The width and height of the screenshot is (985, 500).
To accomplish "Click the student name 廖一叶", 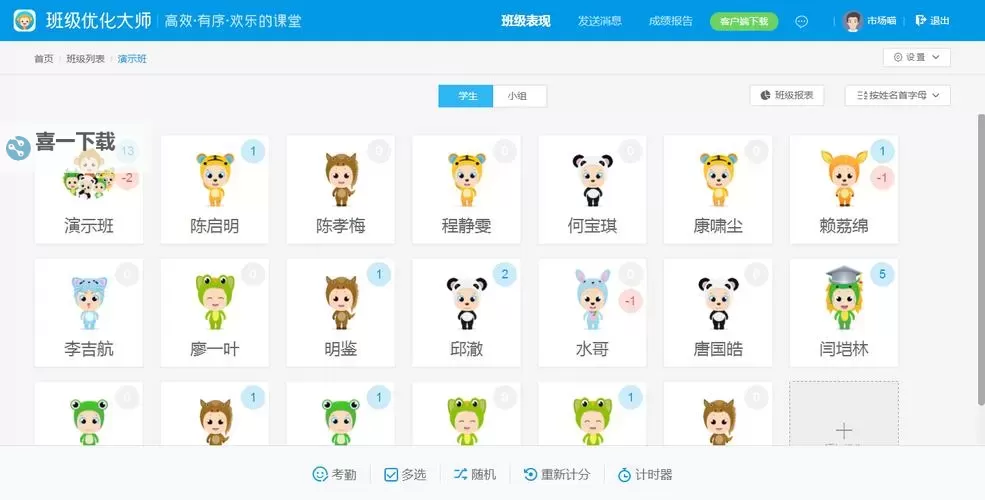I will [x=215, y=349].
